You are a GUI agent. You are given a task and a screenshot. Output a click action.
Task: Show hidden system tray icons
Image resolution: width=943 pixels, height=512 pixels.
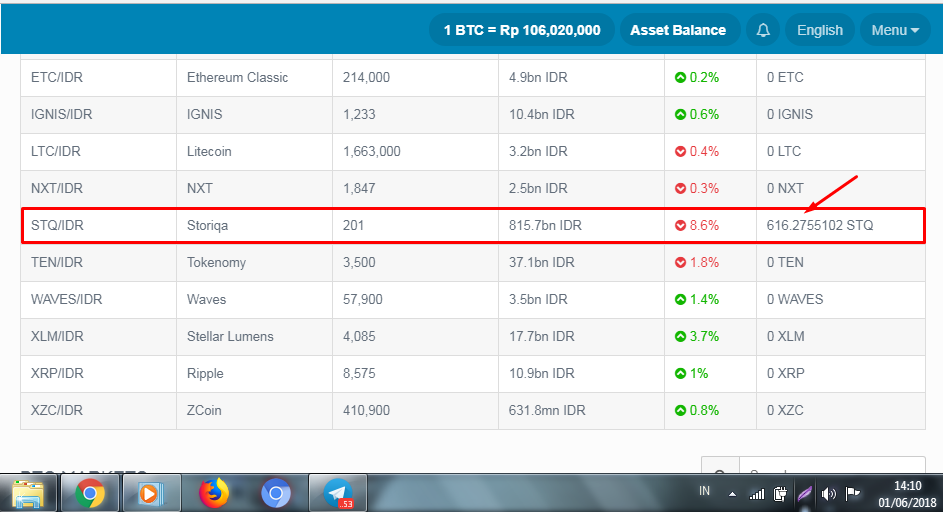(x=732, y=495)
